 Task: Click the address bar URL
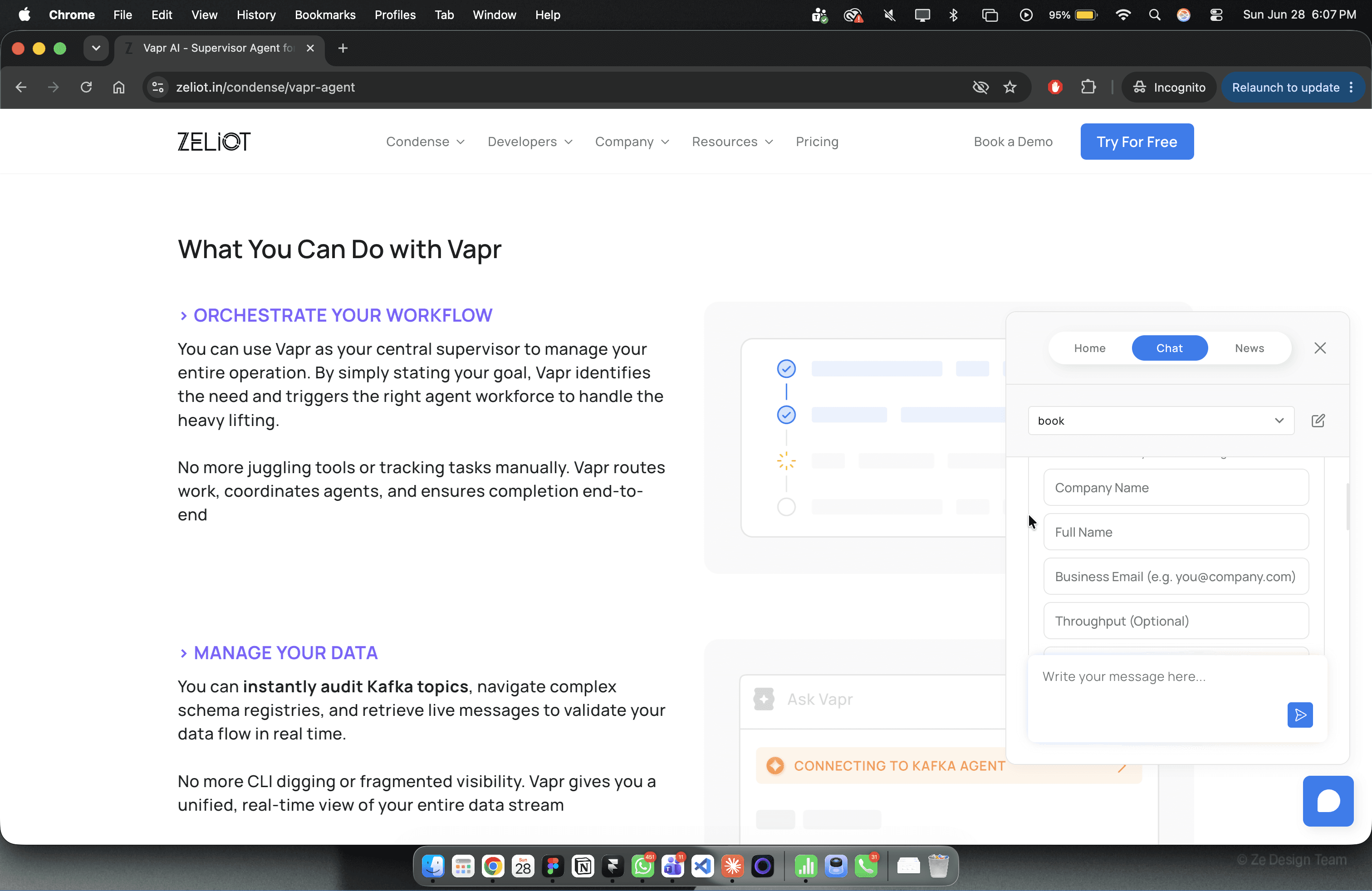tap(265, 88)
